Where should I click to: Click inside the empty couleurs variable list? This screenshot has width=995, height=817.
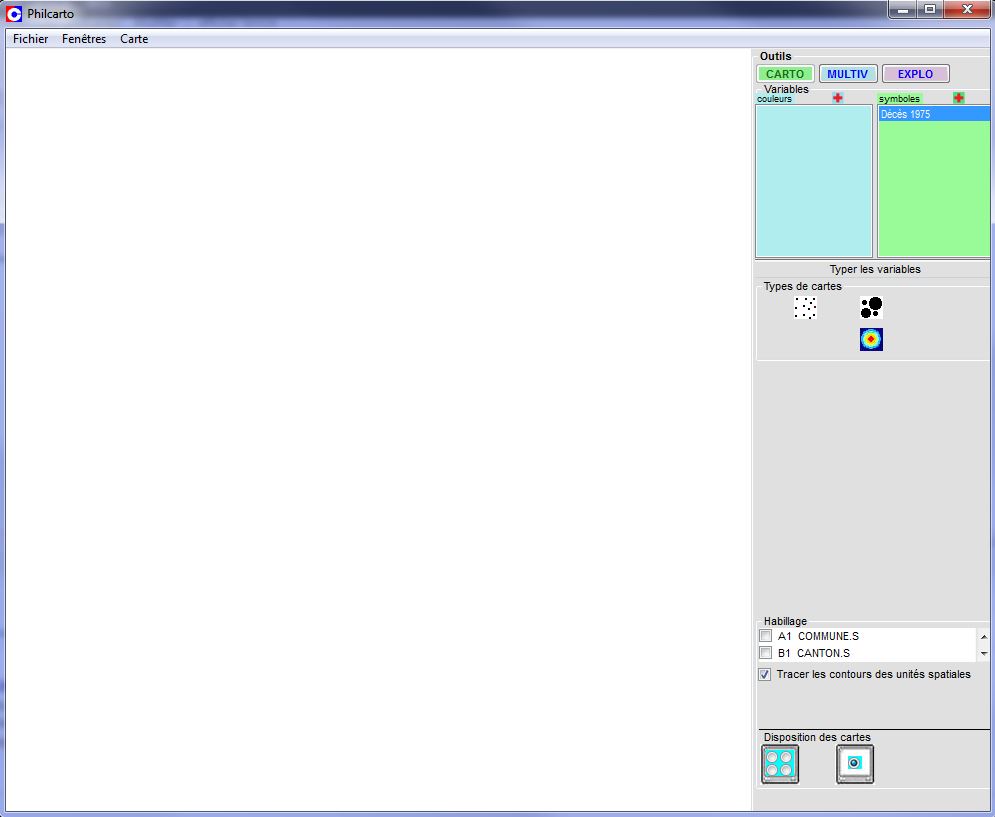point(814,181)
